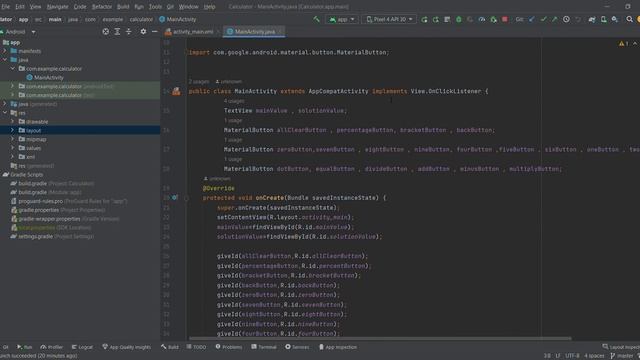Expand the values folder

point(12,148)
